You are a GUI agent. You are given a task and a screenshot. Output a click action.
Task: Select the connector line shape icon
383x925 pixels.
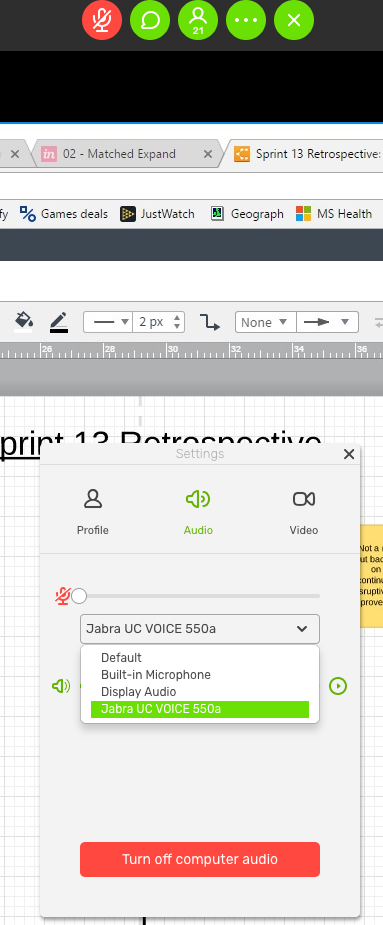coord(209,322)
